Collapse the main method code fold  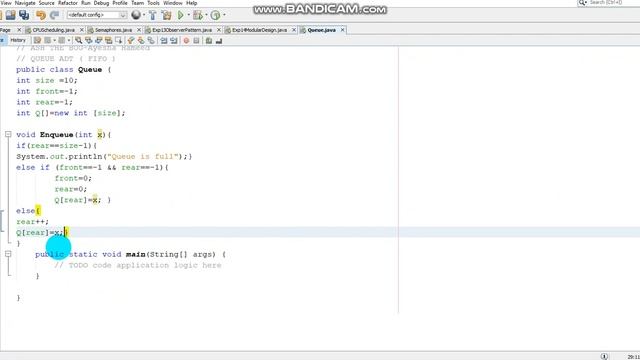[x=8, y=254]
